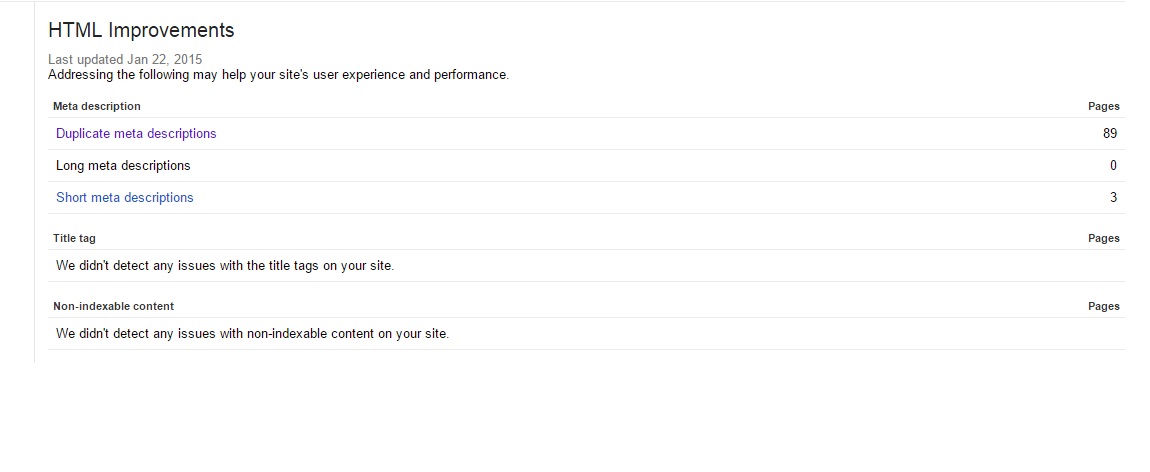Click the 0 pages count for long descriptions
The image size is (1150, 472).
click(1113, 166)
